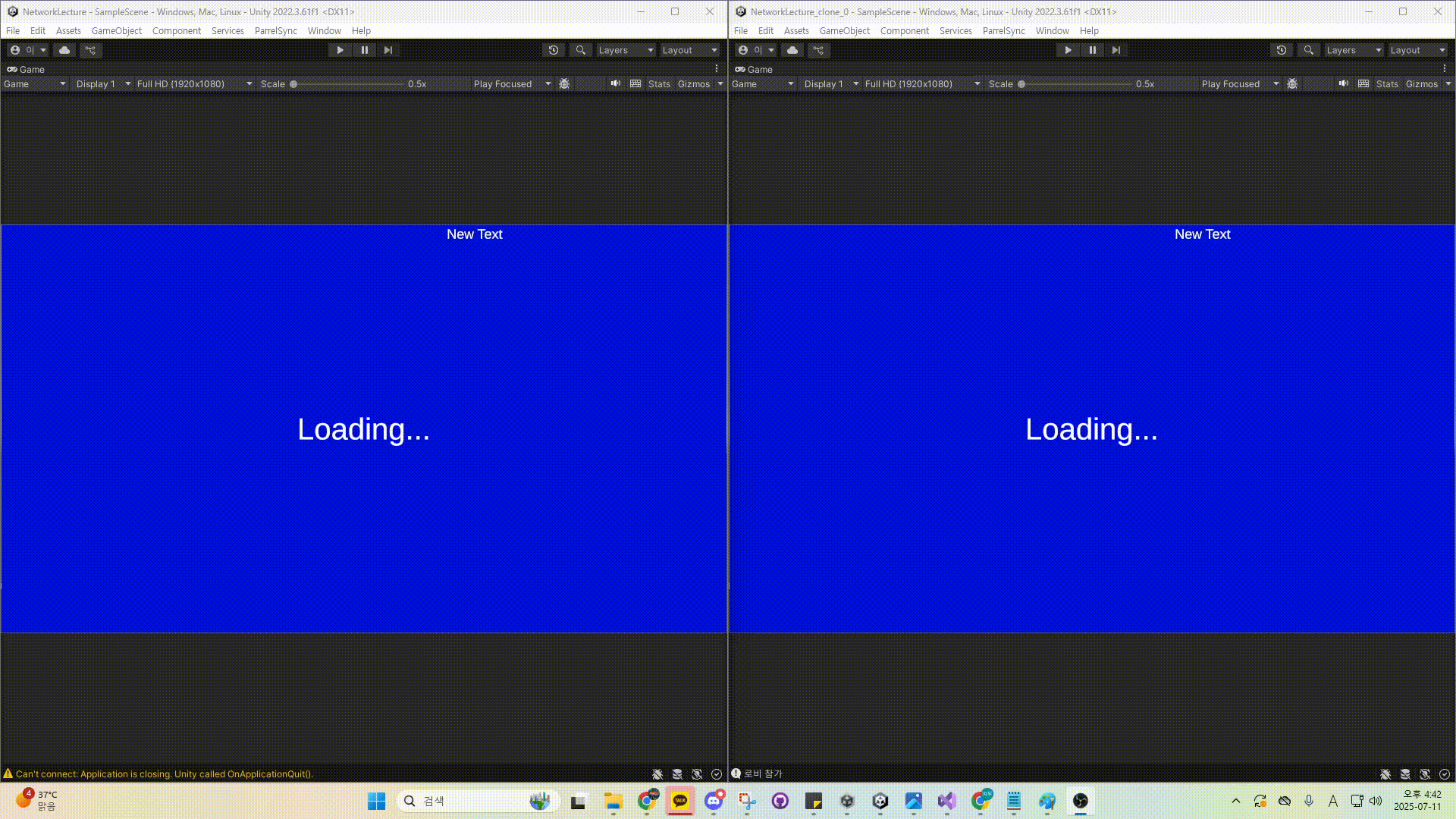Open Layout dropdown button in right editor

(x=1417, y=50)
